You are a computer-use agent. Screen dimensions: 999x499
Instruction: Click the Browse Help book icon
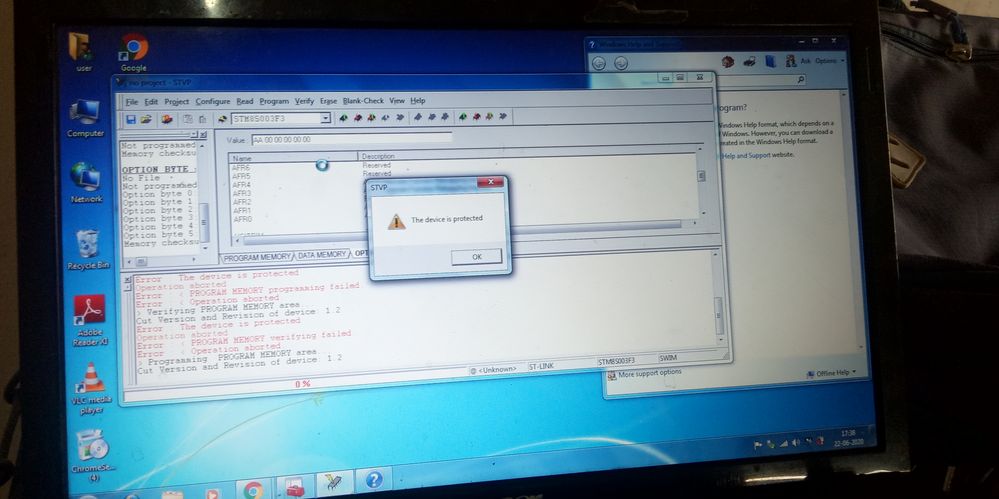771,61
